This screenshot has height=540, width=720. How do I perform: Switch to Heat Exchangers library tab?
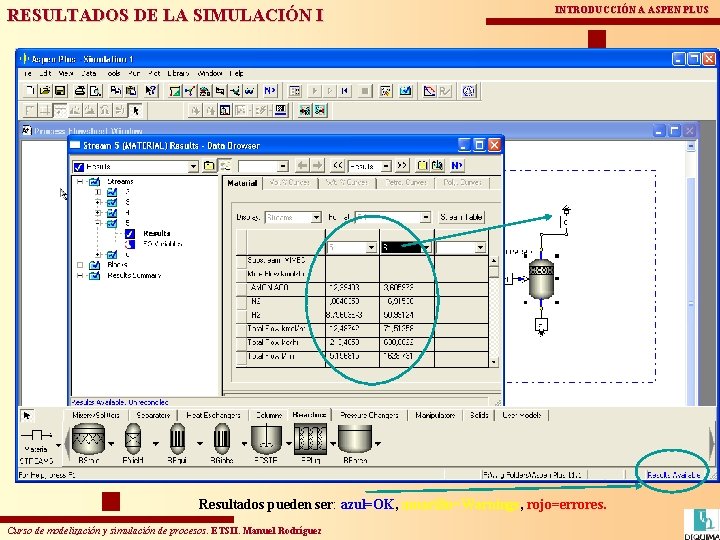[x=213, y=415]
